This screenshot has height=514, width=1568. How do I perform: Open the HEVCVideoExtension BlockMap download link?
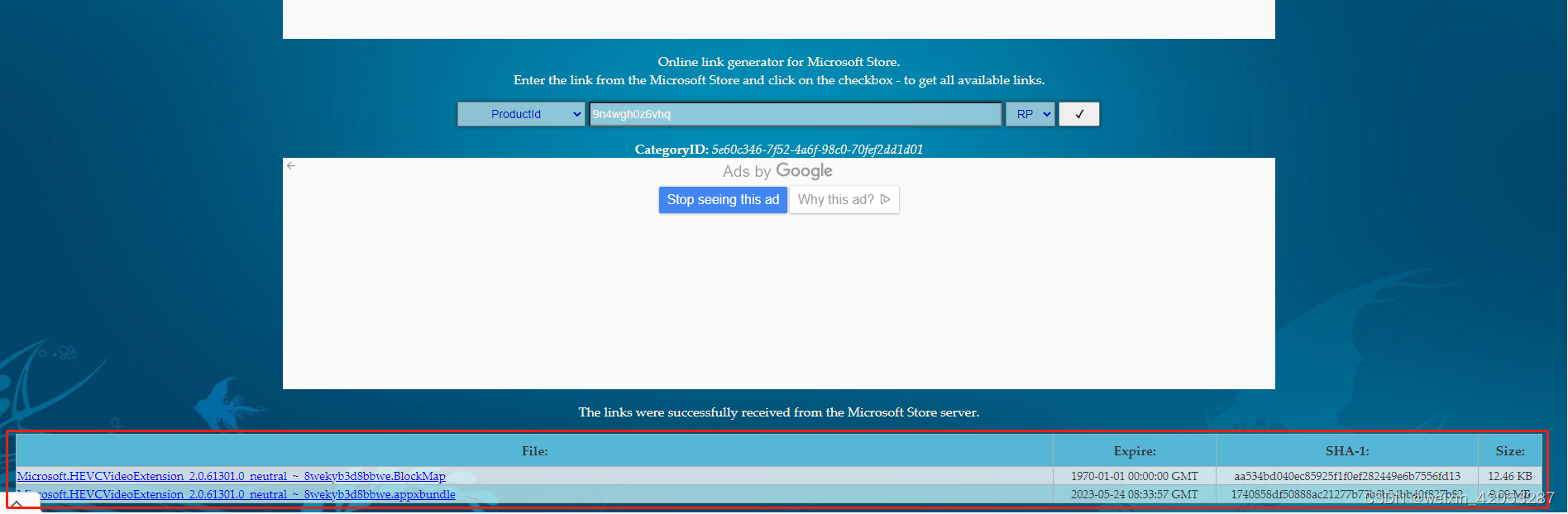231,476
